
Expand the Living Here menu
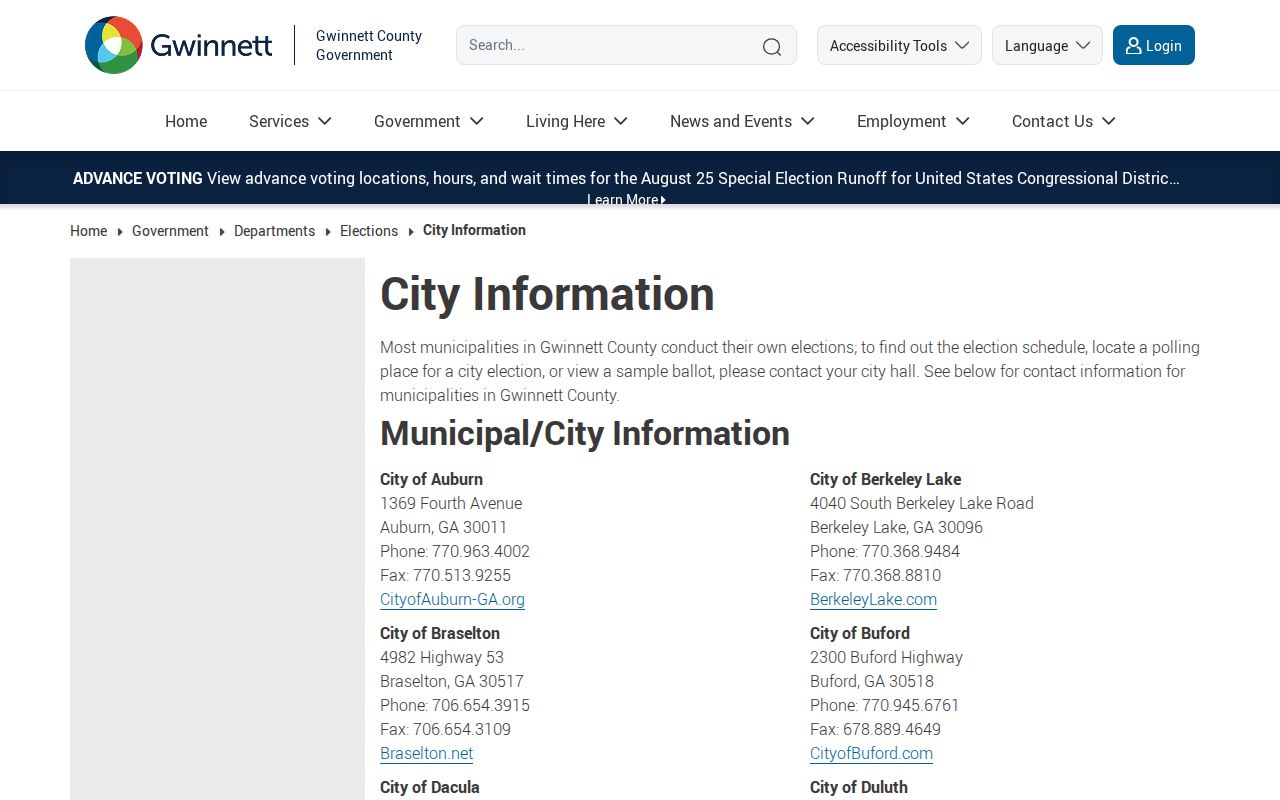(x=577, y=121)
